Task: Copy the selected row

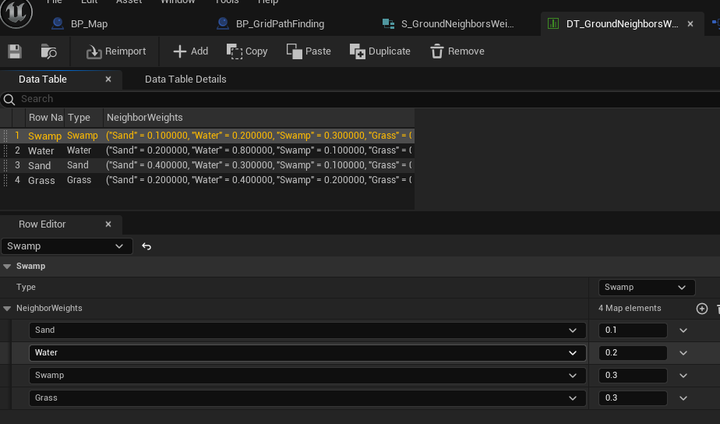Action: pos(247,51)
